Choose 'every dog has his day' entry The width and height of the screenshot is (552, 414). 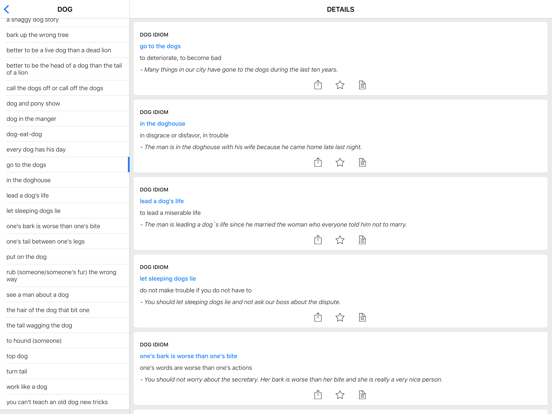pos(64,149)
